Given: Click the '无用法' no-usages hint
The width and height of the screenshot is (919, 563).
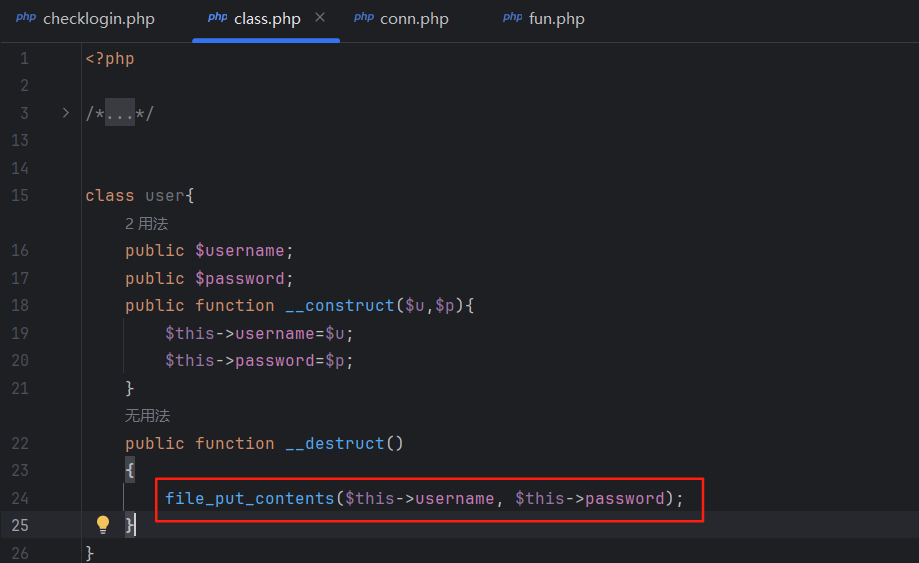Looking at the screenshot, I should pyautogui.click(x=147, y=415).
